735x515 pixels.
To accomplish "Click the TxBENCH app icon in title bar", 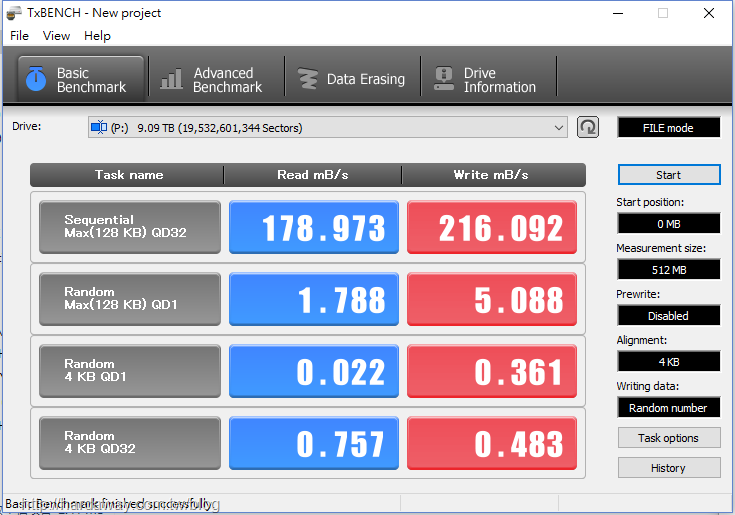I will tap(14, 13).
